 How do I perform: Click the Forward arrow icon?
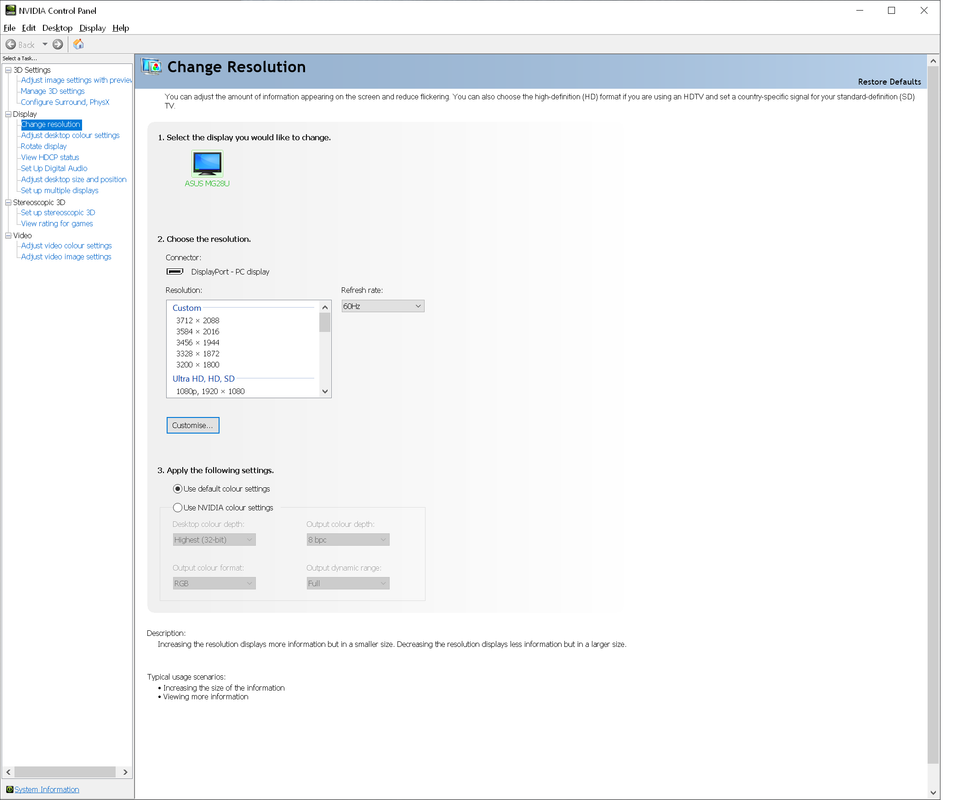(x=58, y=44)
